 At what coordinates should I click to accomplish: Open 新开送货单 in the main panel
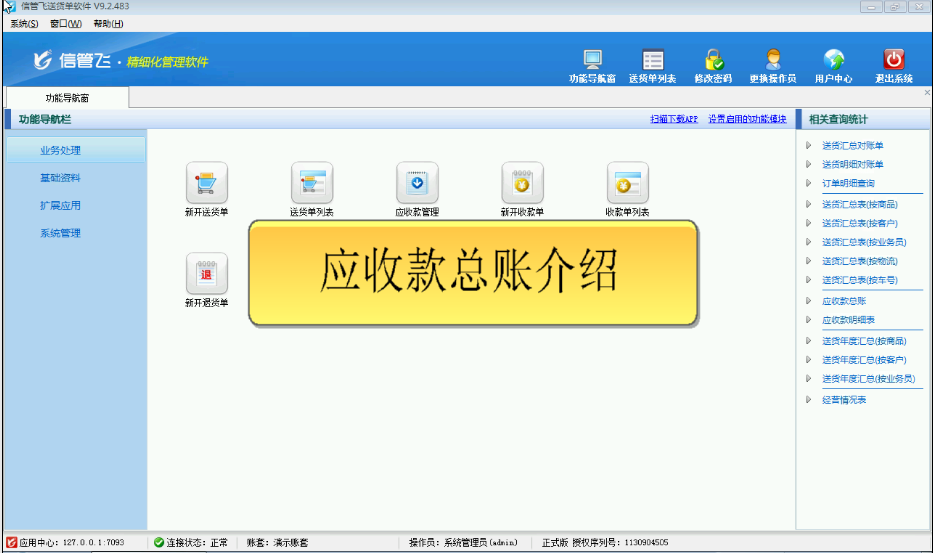(x=206, y=183)
